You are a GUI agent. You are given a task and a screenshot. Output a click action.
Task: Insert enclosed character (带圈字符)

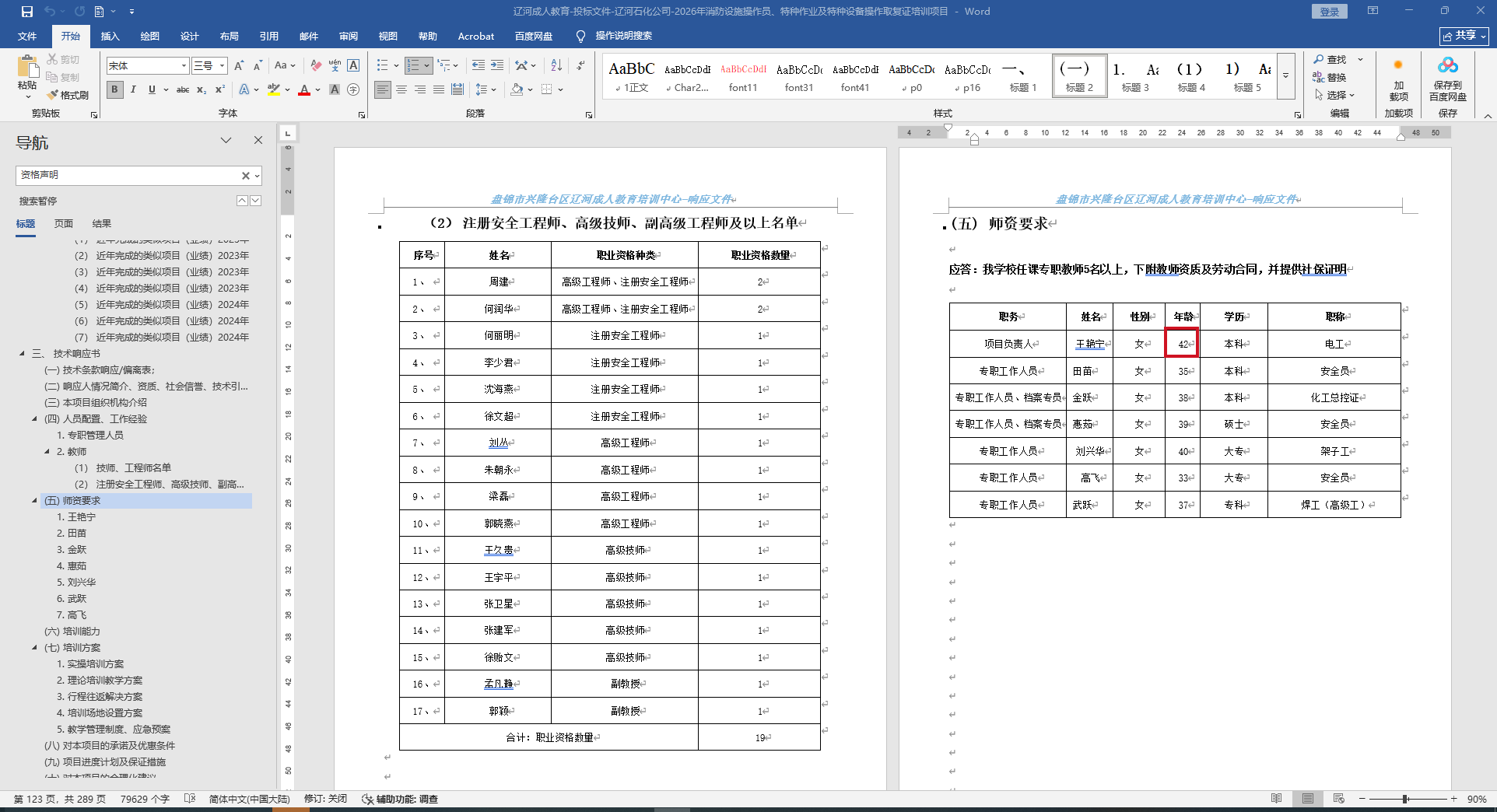(x=353, y=89)
